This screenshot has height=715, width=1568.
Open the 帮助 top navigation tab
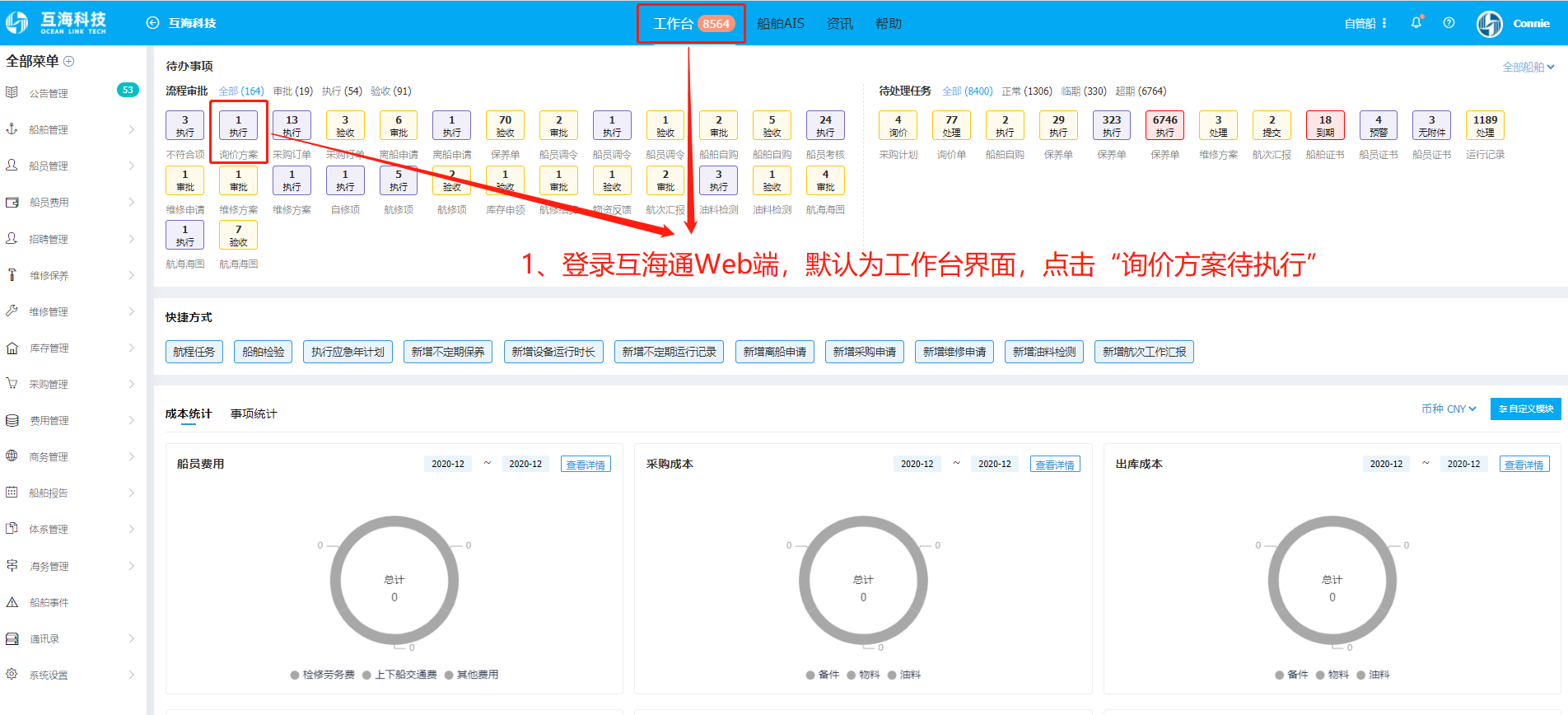(888, 23)
